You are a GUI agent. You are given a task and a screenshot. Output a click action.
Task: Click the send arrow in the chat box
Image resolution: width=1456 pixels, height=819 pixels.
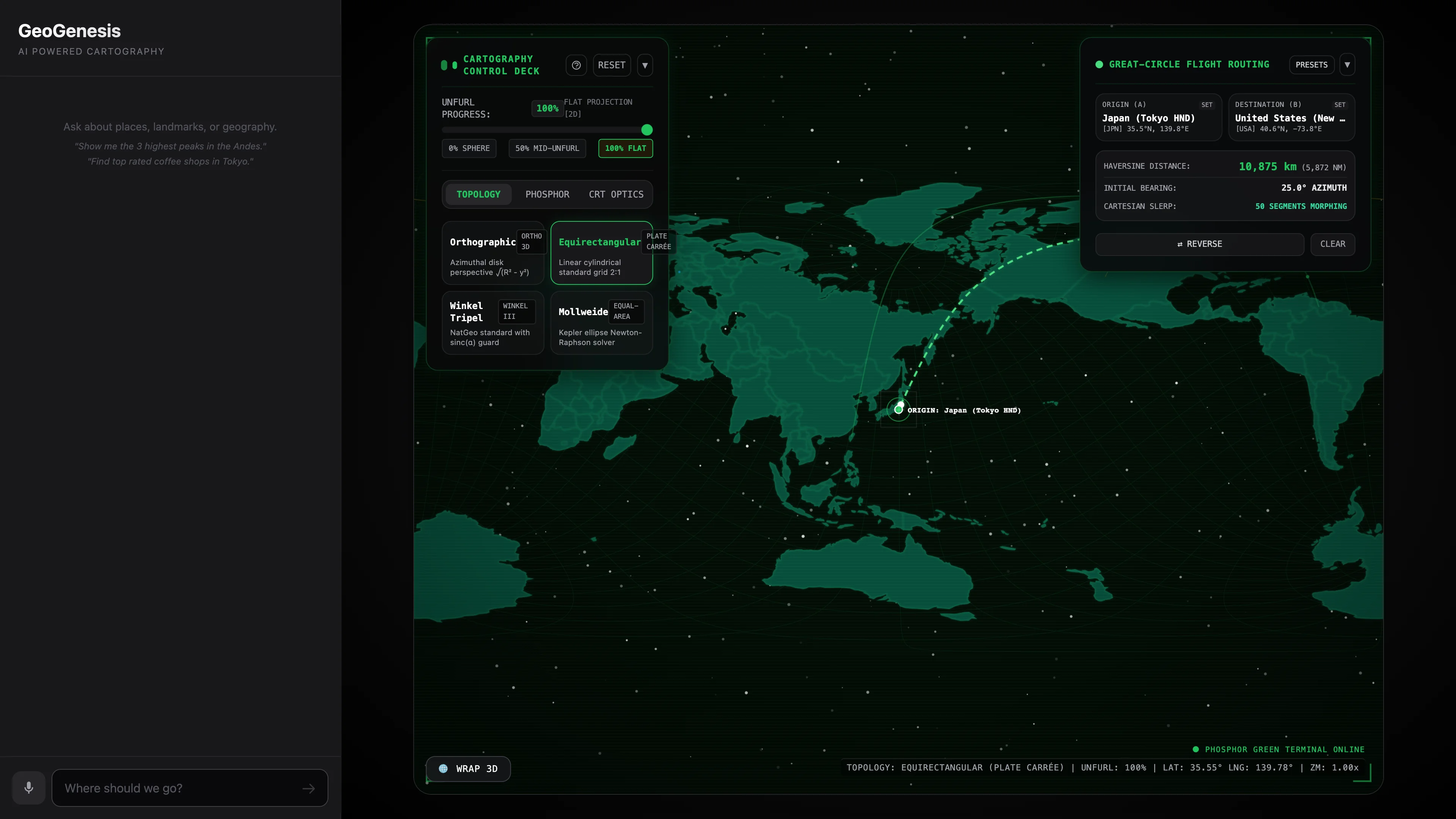pyautogui.click(x=309, y=789)
